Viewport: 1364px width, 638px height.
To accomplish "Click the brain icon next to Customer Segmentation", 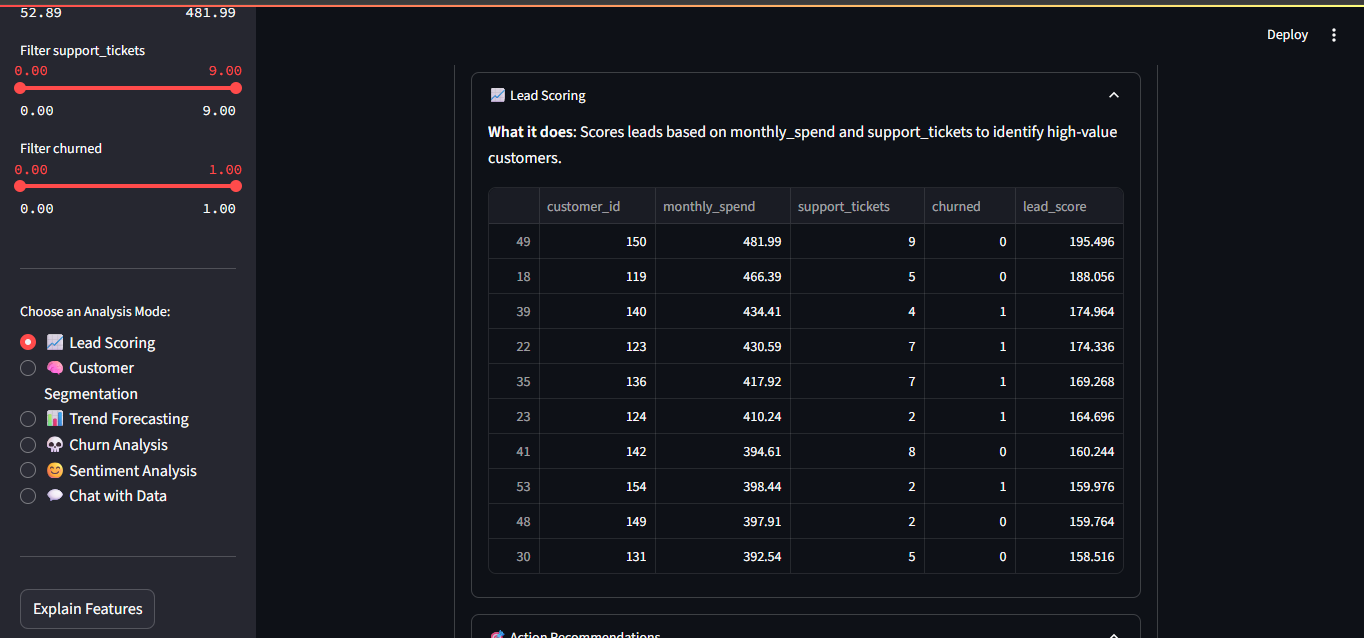I will point(55,368).
